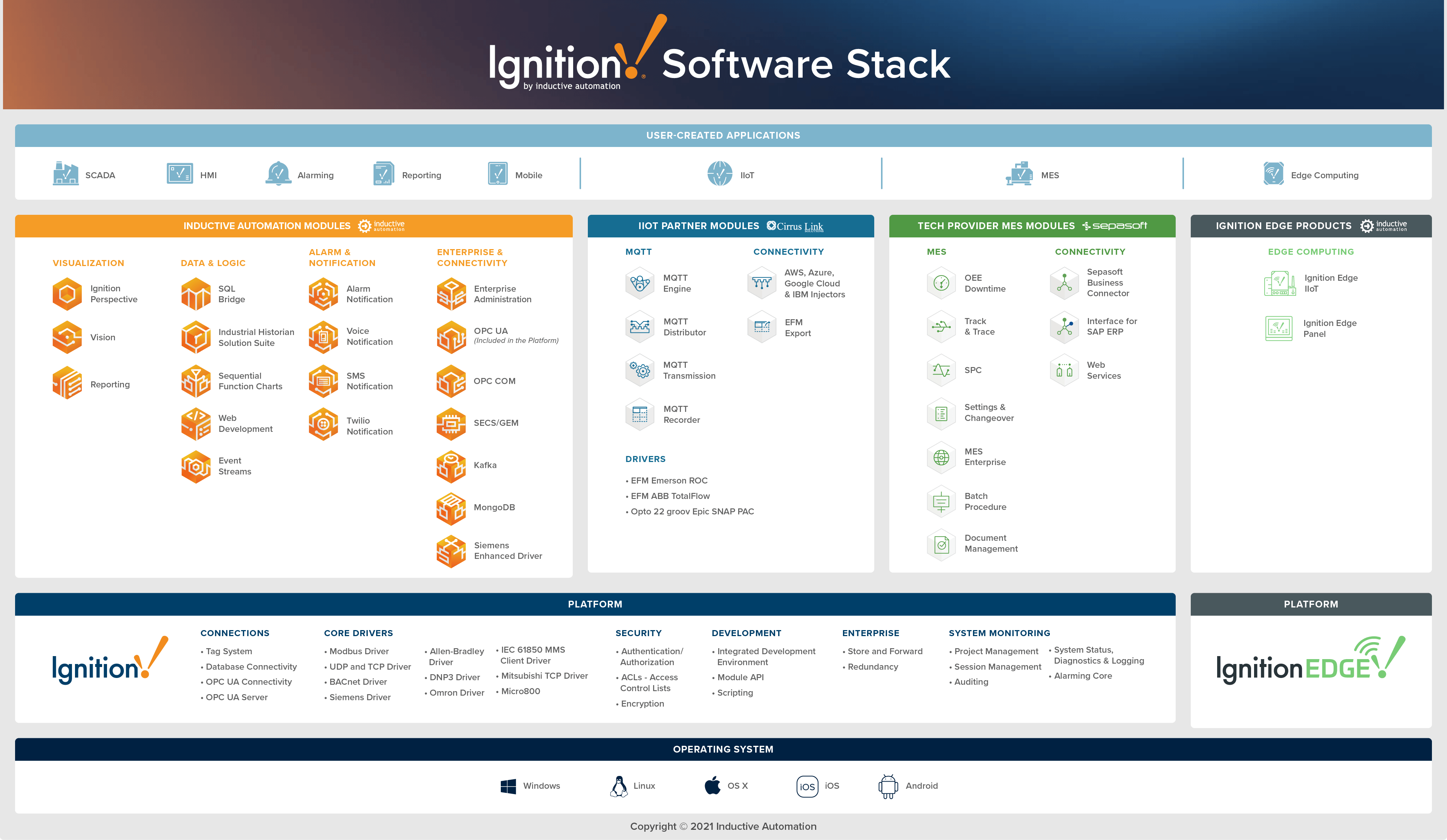Image resolution: width=1447 pixels, height=840 pixels.
Task: Select the Voice Notification module icon
Action: [323, 337]
